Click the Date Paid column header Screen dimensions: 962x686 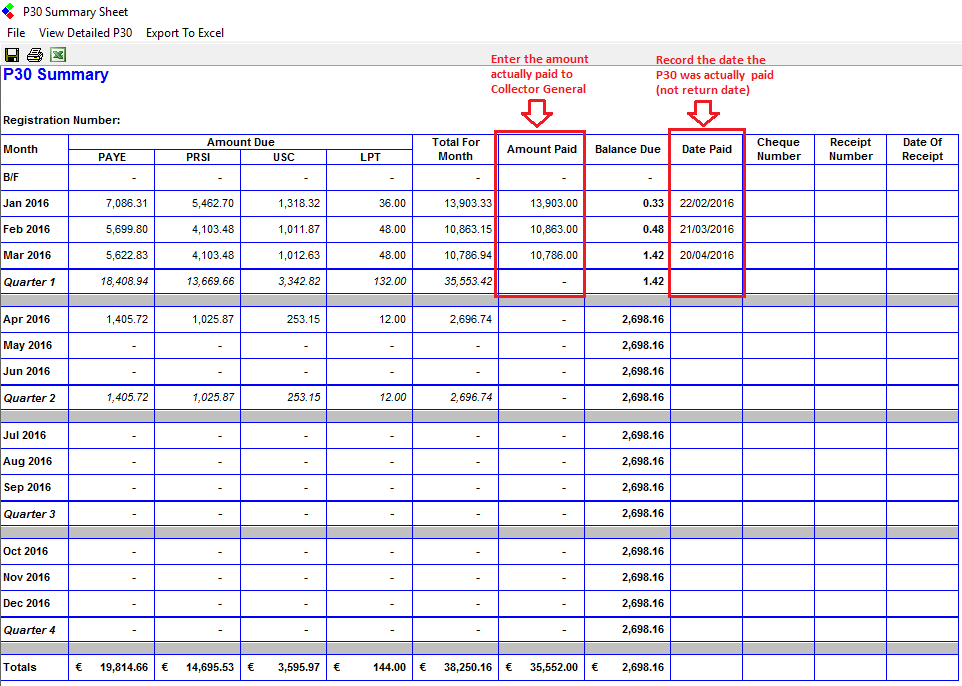[x=706, y=149]
